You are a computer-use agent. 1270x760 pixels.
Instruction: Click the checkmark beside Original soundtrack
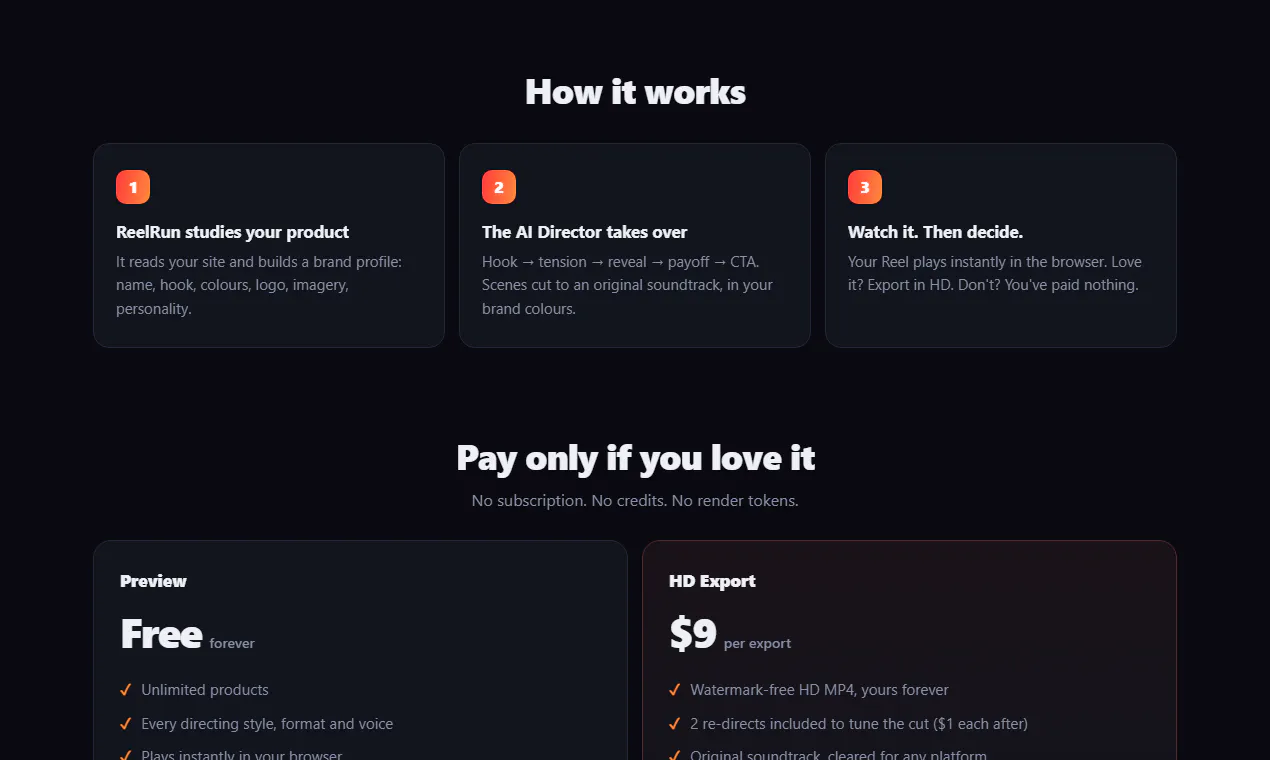[675, 755]
